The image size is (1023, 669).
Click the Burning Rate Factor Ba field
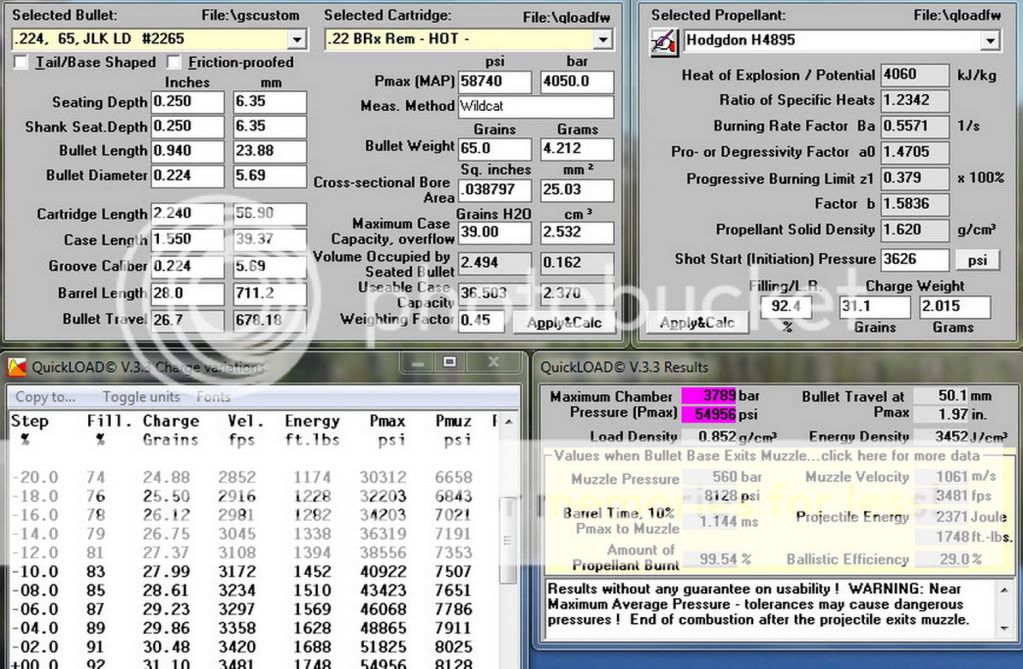click(x=915, y=127)
